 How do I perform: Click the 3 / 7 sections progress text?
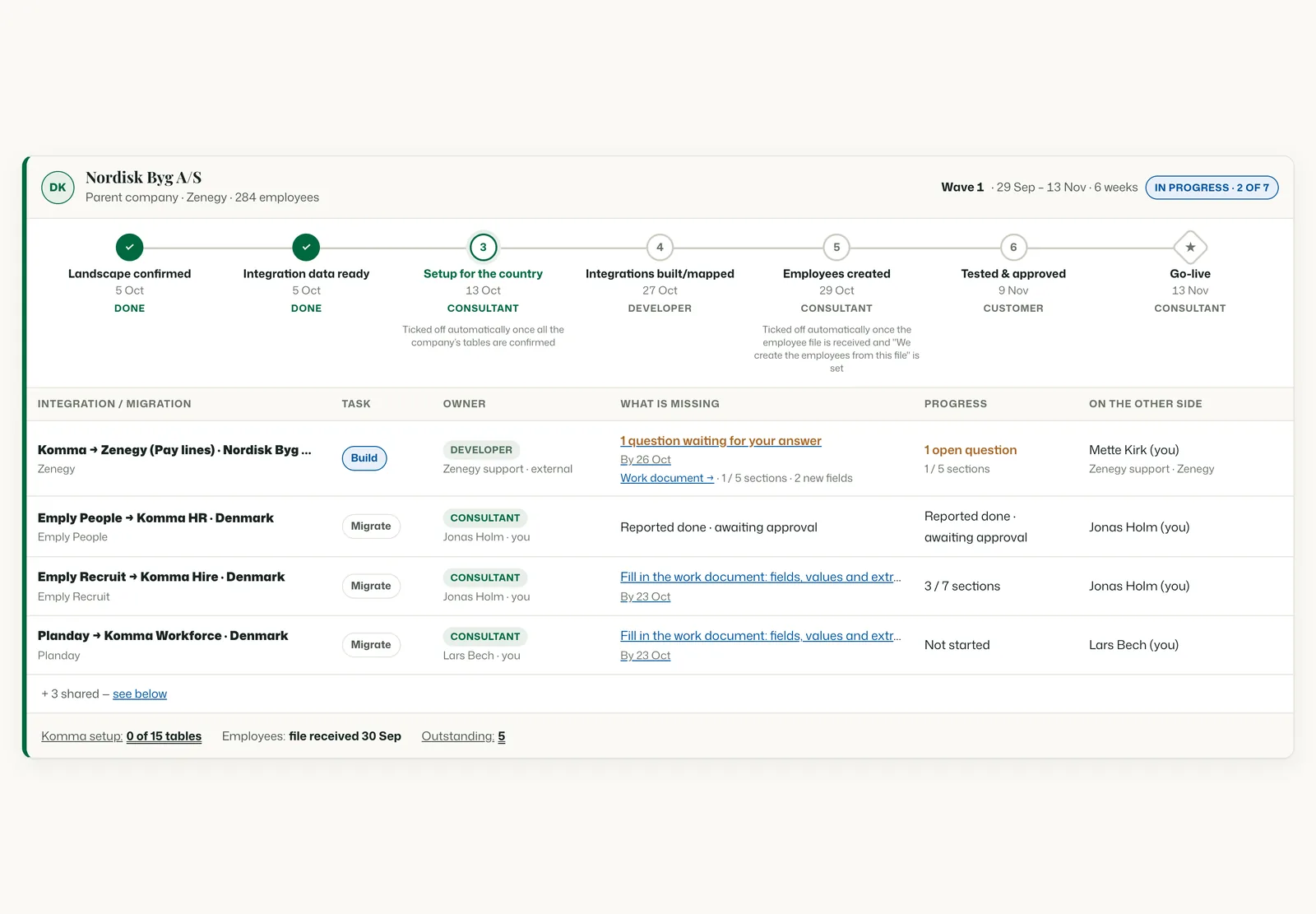(x=962, y=587)
